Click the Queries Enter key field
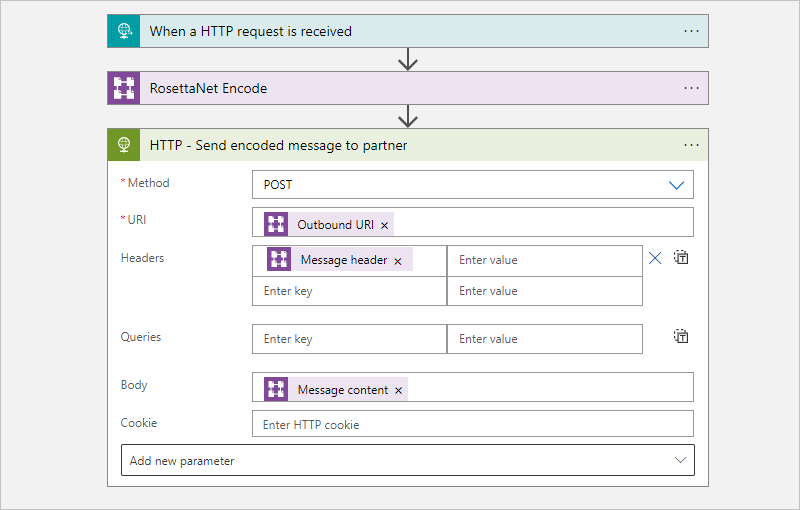Viewport: 800px width, 510px height. coord(349,339)
